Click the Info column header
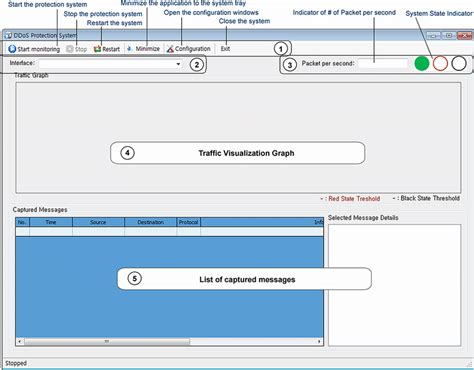 pos(262,222)
